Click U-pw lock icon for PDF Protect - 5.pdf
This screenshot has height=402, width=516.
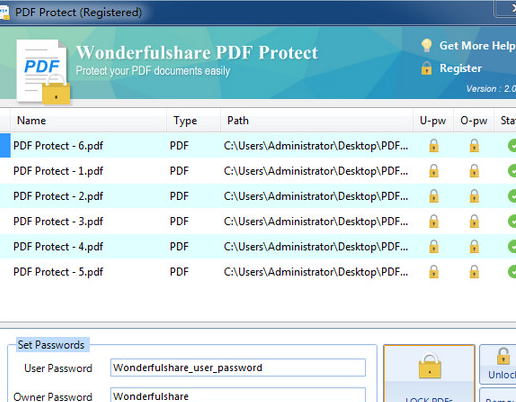coord(434,272)
